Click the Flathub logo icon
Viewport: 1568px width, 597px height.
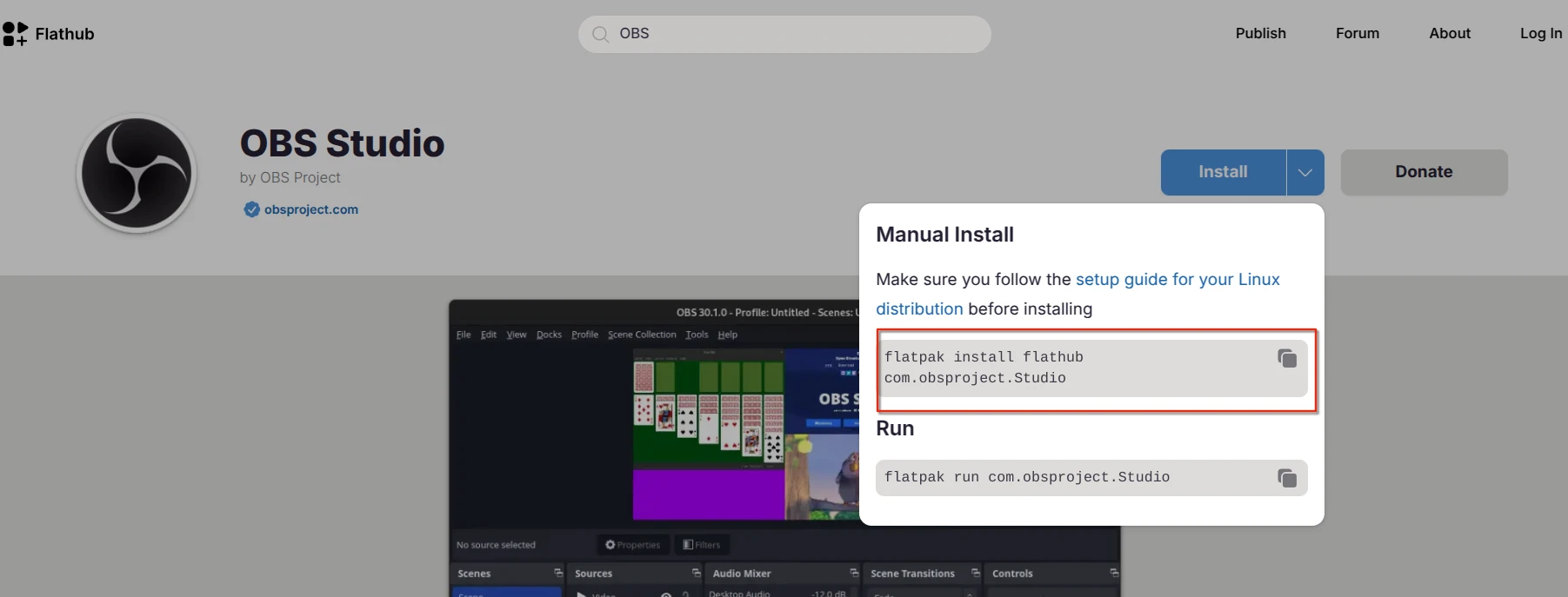[x=15, y=34]
